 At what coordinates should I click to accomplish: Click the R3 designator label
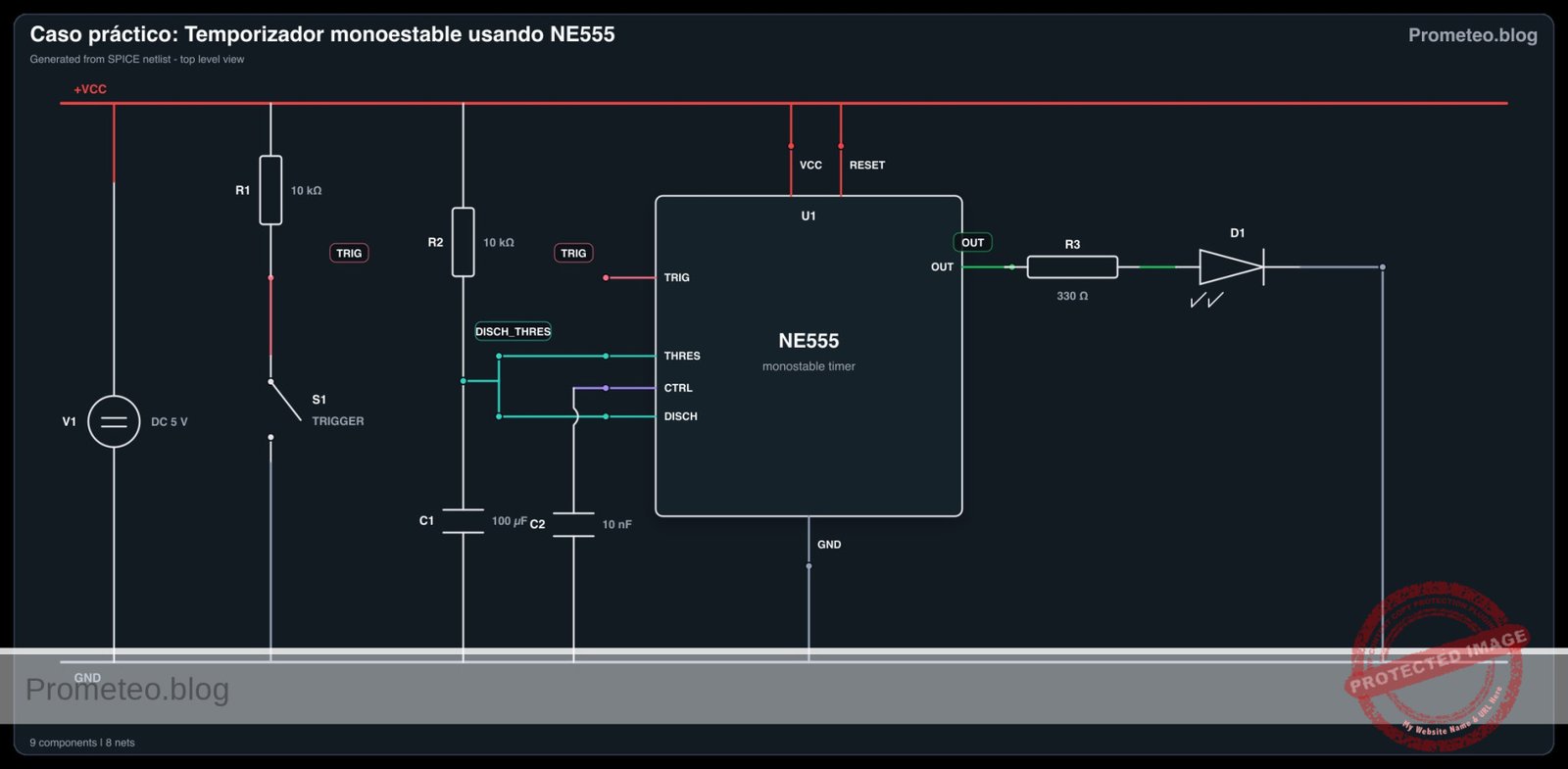(1072, 245)
